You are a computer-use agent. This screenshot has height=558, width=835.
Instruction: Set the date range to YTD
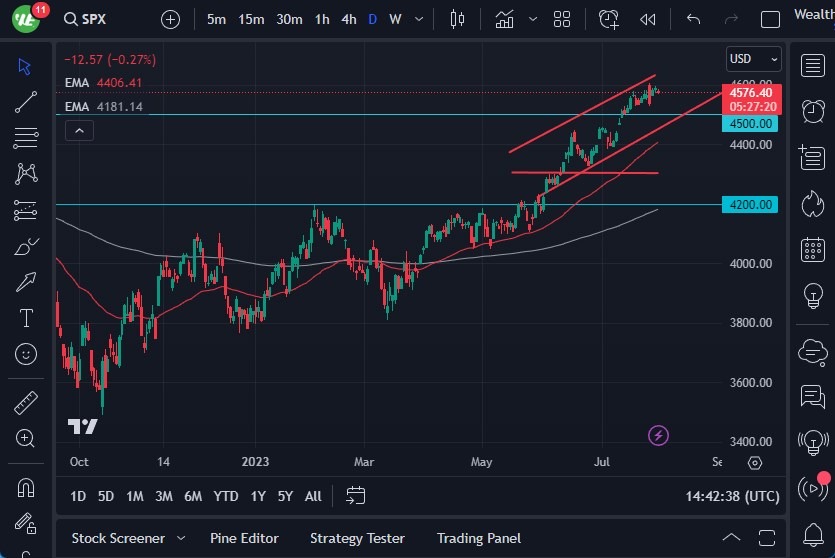[x=226, y=496]
